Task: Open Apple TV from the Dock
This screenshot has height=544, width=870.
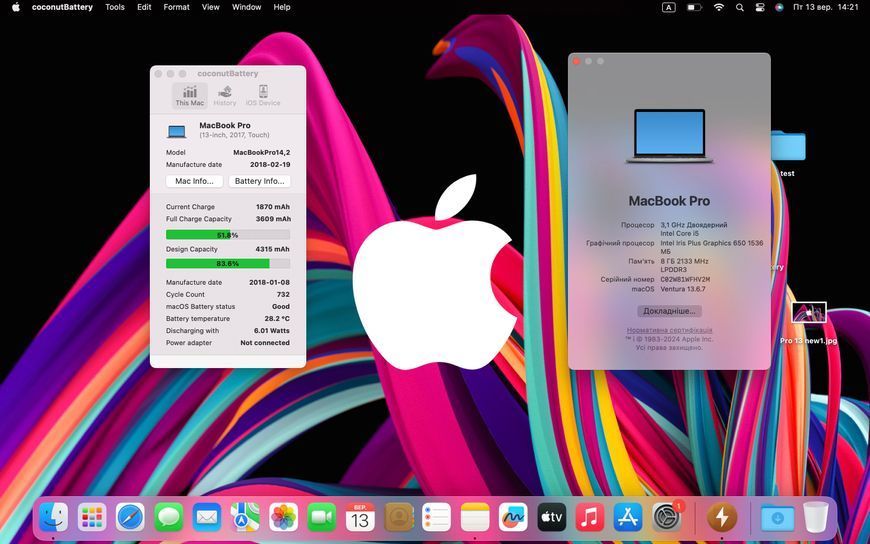Action: point(552,517)
